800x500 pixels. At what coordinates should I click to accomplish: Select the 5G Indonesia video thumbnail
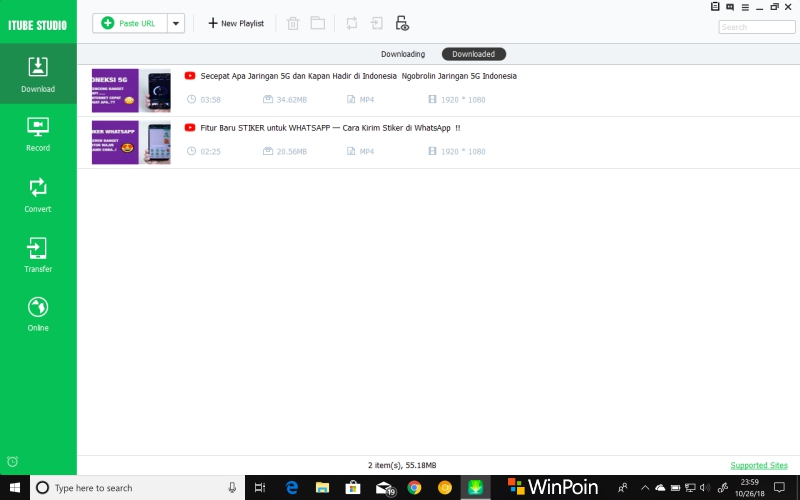(x=131, y=90)
